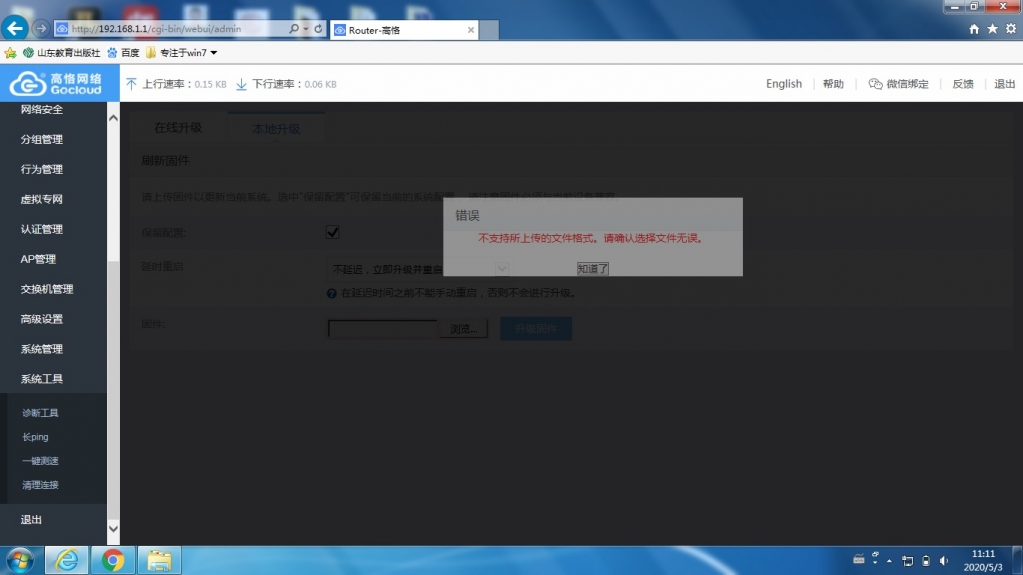Switch to 在线升级 tab

[178, 127]
